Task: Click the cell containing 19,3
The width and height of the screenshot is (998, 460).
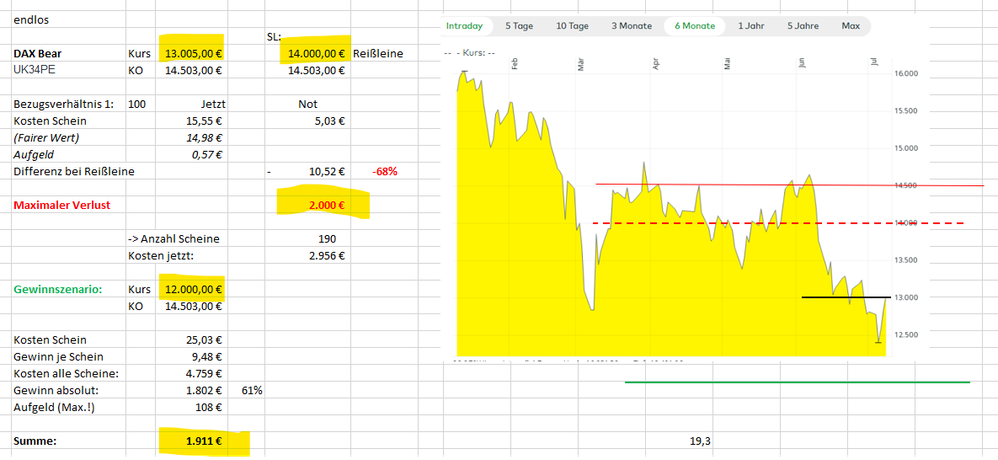Action: 699,440
